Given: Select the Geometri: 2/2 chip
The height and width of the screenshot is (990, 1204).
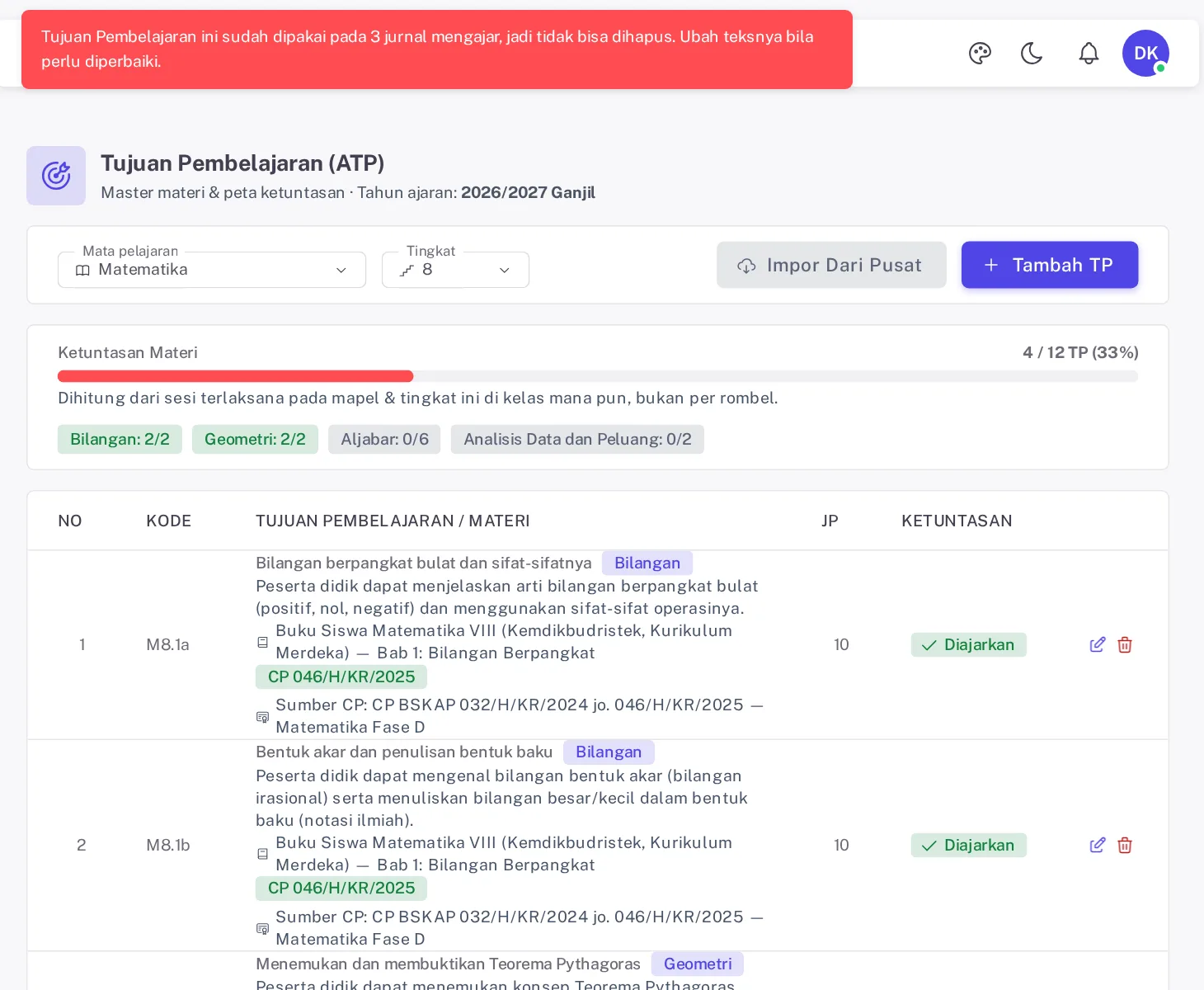Looking at the screenshot, I should [255, 439].
